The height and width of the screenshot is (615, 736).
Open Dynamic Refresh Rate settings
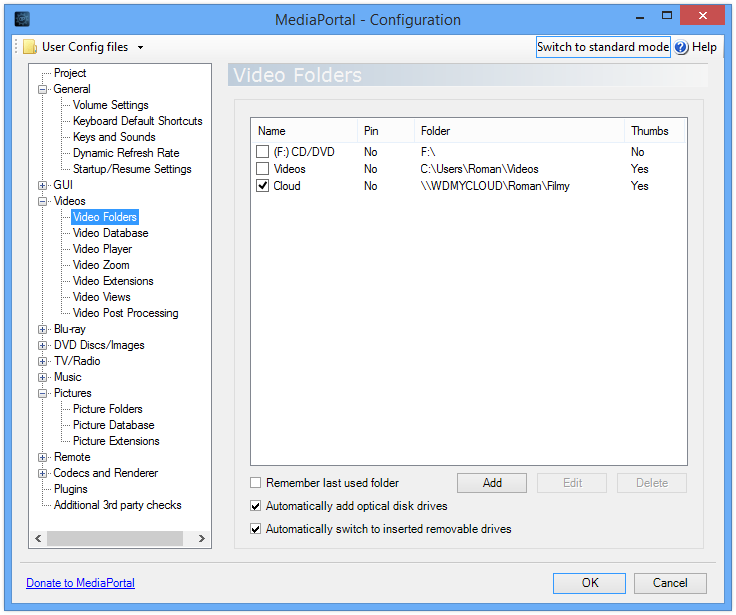(126, 153)
